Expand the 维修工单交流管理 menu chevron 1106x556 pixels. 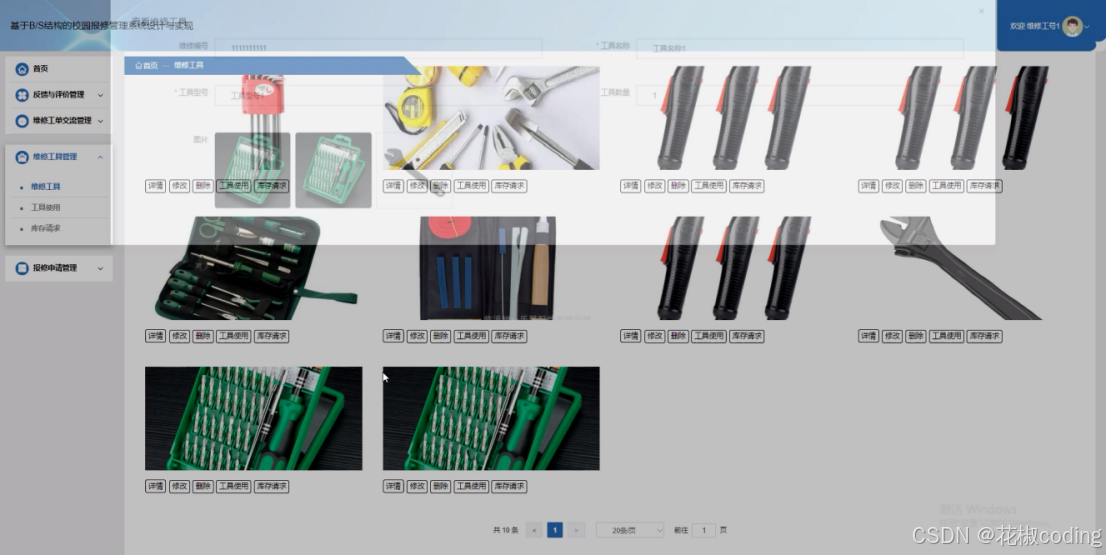tap(100, 121)
